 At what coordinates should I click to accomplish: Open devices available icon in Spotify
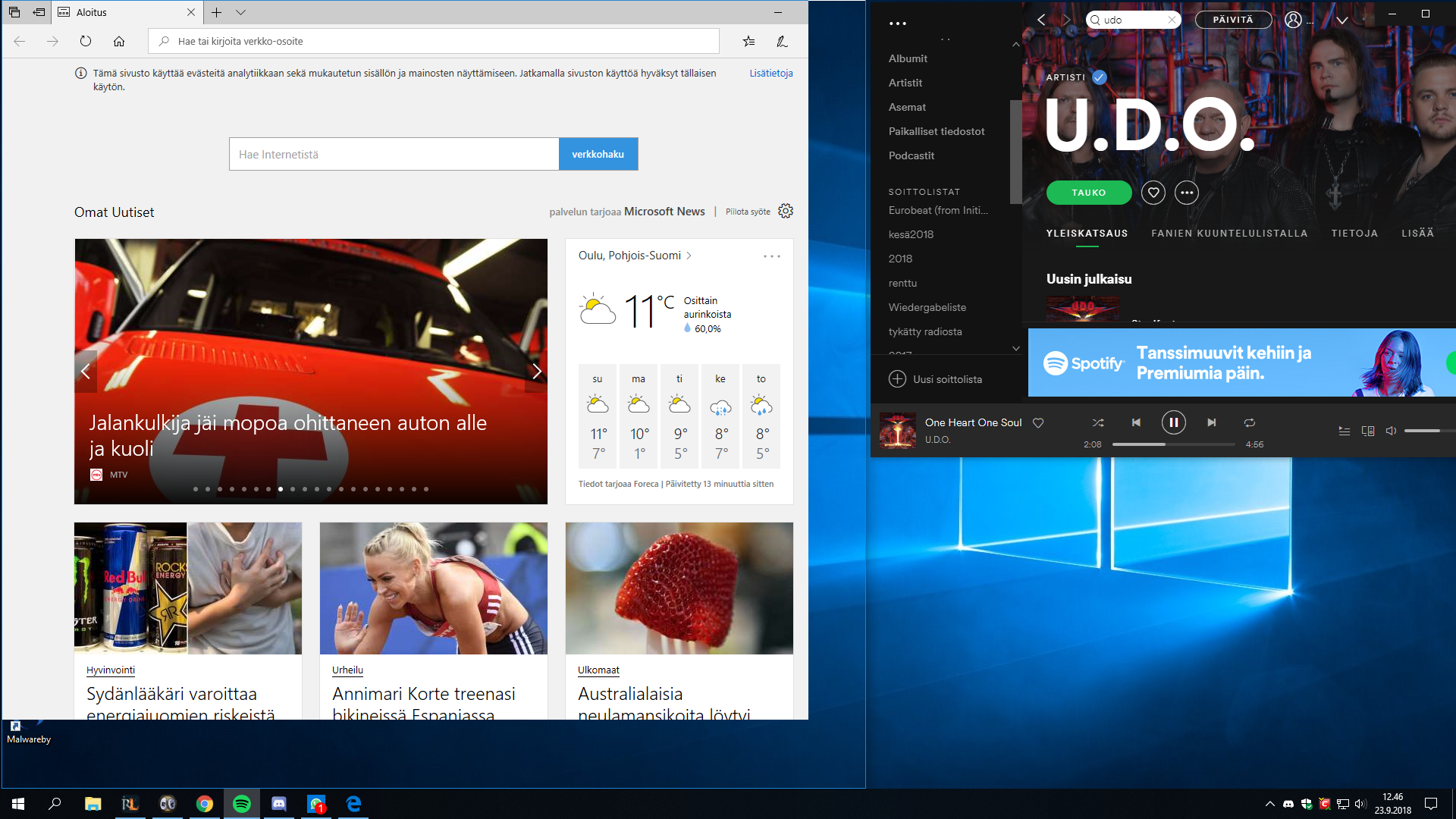(x=1368, y=431)
